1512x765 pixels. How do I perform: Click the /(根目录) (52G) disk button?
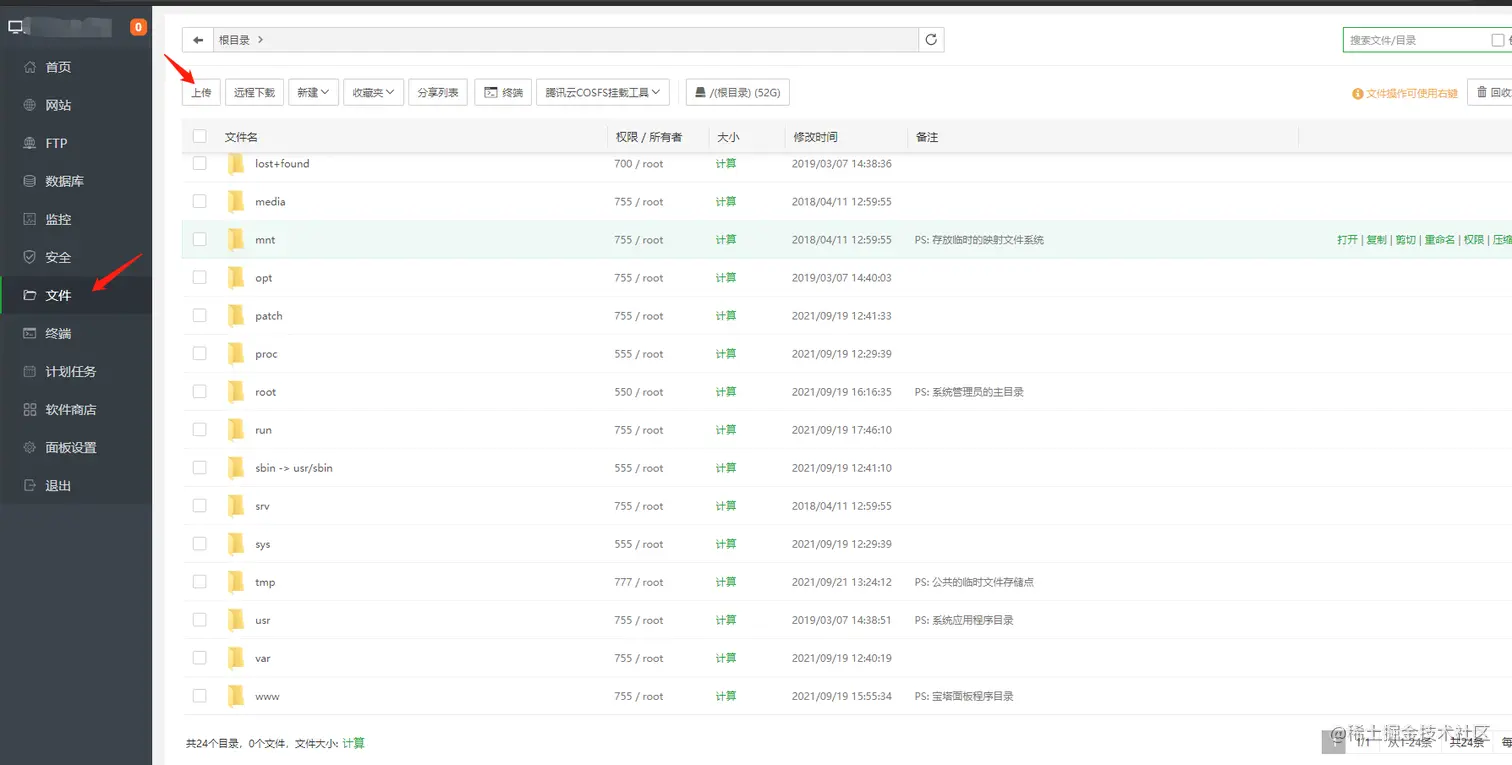point(738,92)
